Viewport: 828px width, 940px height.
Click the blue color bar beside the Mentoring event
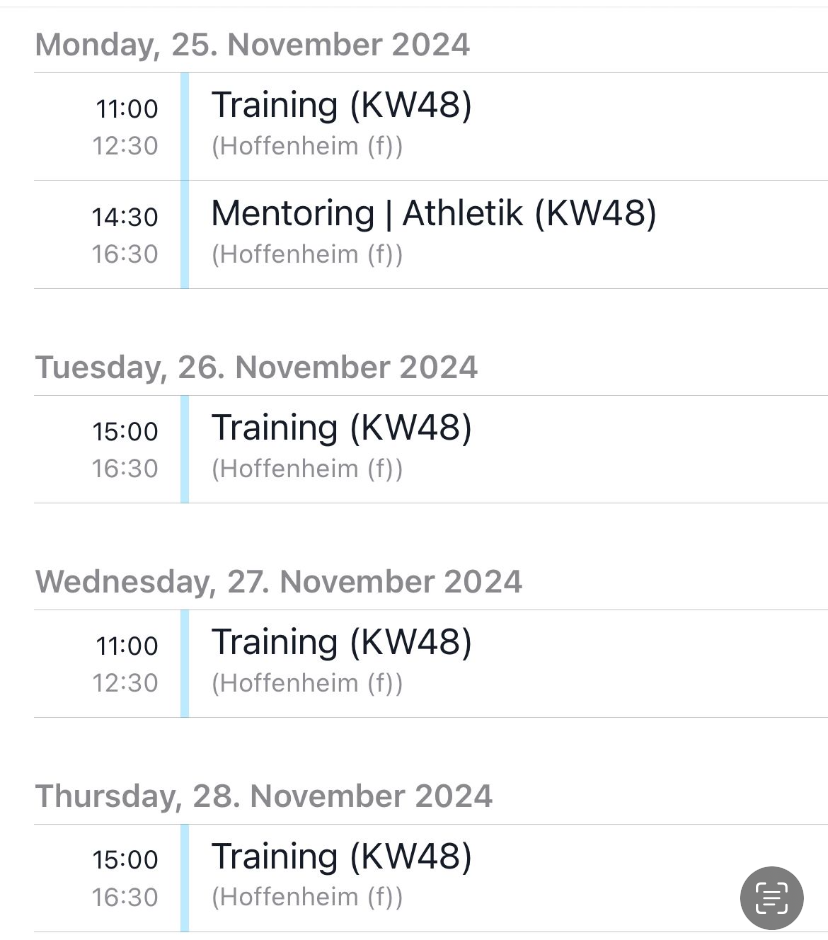pyautogui.click(x=185, y=235)
